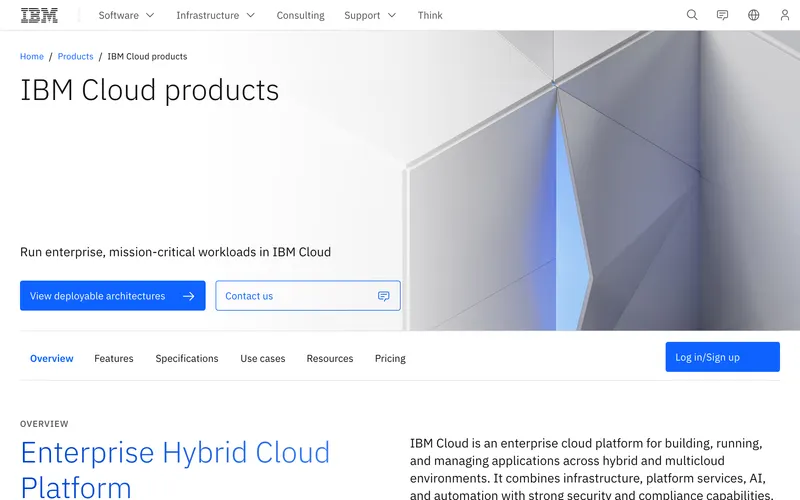Click the IBM Cloud products page title
This screenshot has width=800, height=500.
coord(149,90)
